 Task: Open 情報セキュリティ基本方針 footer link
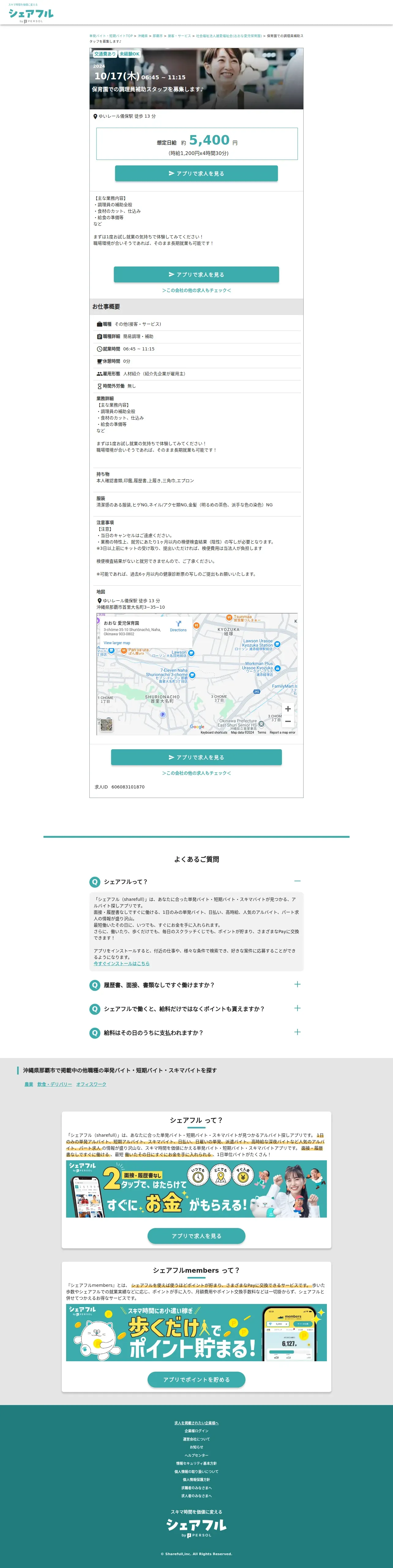tap(196, 1463)
